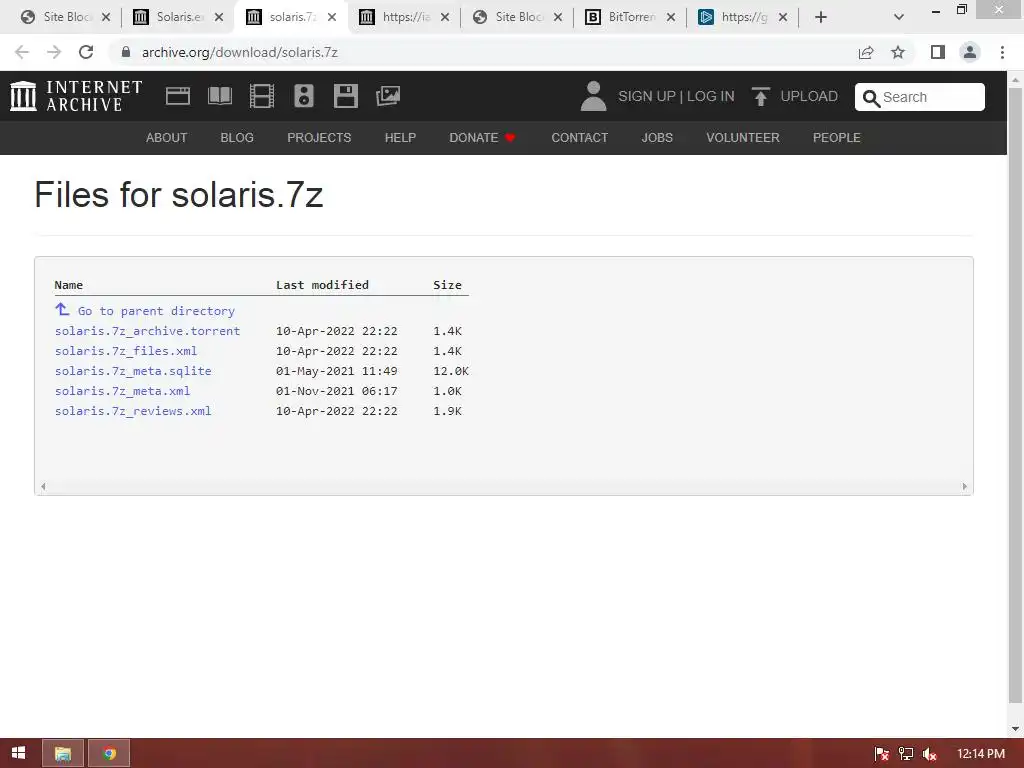Open the ABOUT menu item

pyautogui.click(x=167, y=138)
